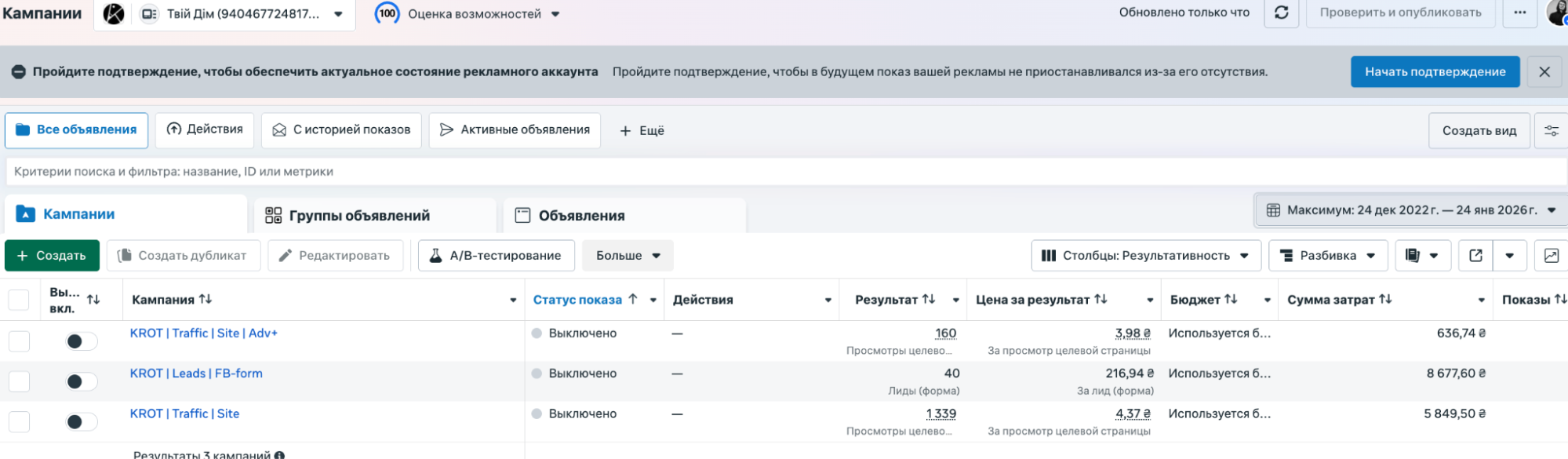Expand the Столбцы: Результативность dropdown
This screenshot has width=1568, height=459.
(1145, 256)
